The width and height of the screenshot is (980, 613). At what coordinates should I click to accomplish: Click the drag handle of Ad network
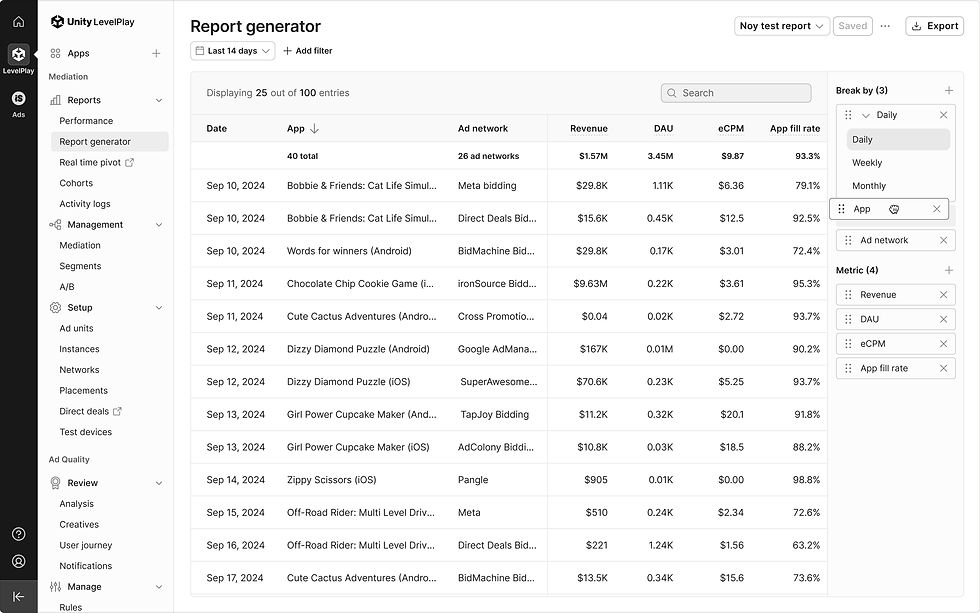click(848, 240)
